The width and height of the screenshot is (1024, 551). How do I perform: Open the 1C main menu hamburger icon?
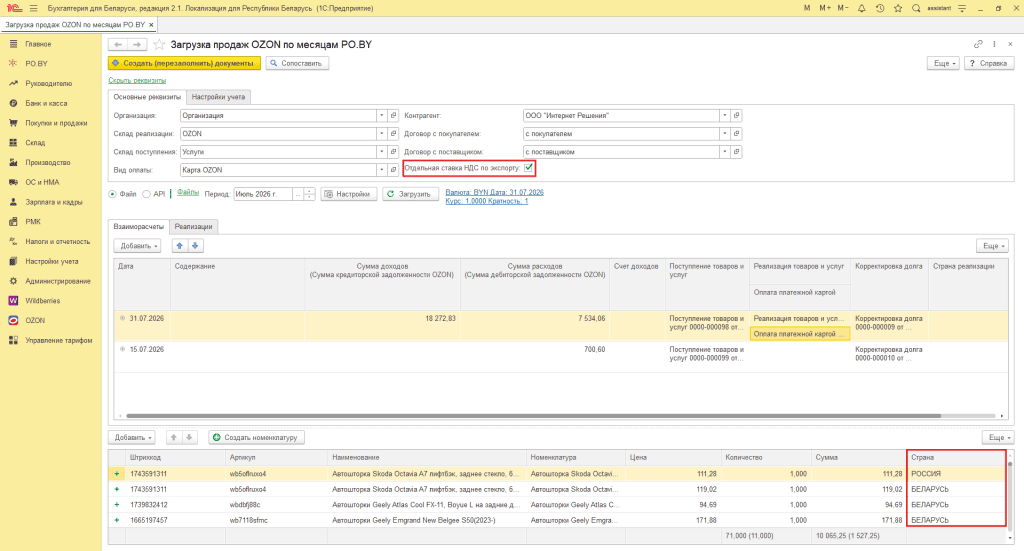pyautogui.click(x=33, y=8)
